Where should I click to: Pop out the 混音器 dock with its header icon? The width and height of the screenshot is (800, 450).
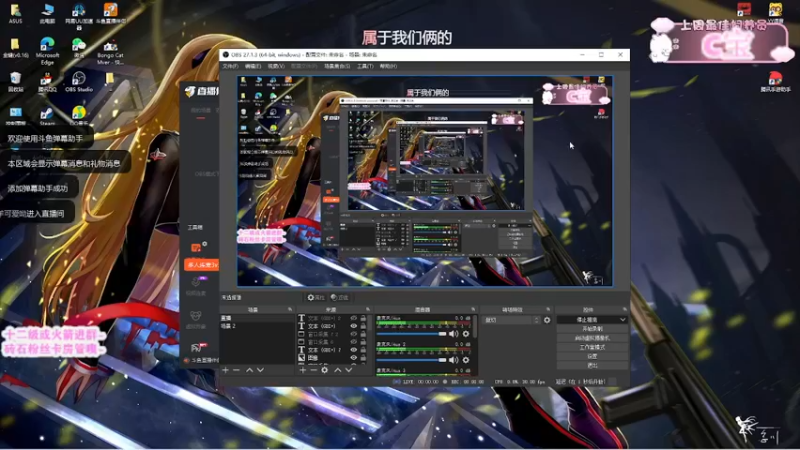pyautogui.click(x=473, y=309)
